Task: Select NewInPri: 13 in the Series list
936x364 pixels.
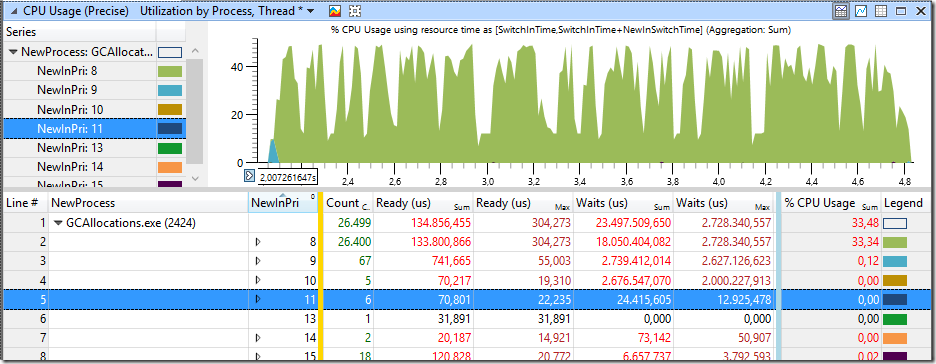Action: coord(70,147)
